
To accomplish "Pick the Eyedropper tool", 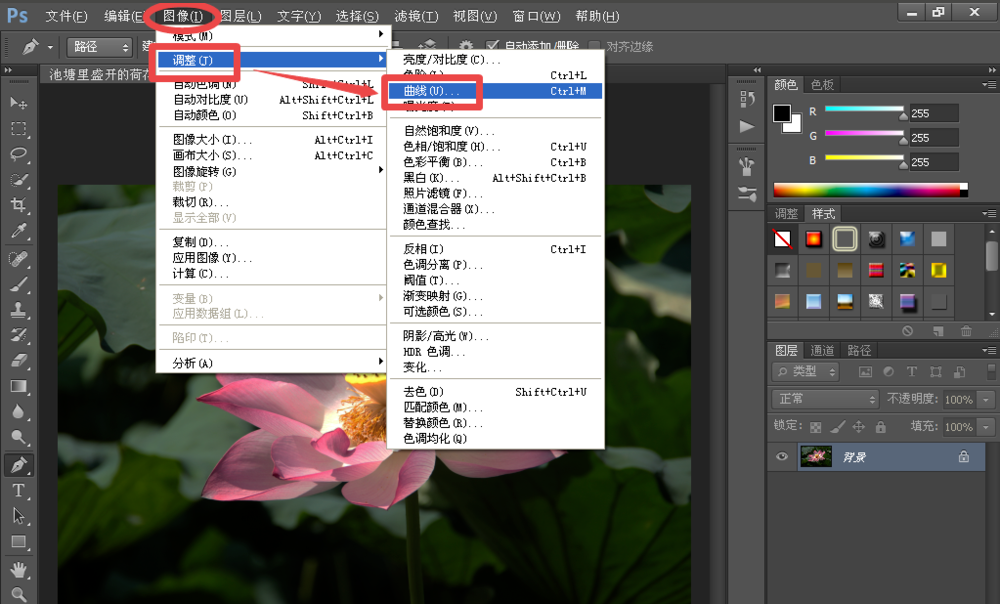I will [x=18, y=231].
